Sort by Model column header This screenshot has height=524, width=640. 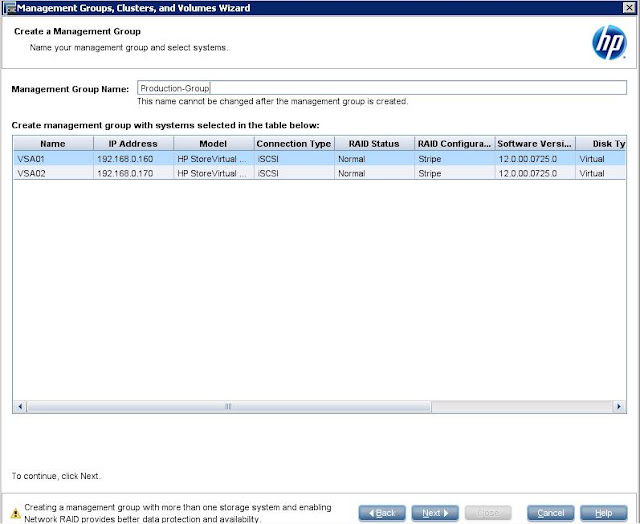(x=213, y=144)
